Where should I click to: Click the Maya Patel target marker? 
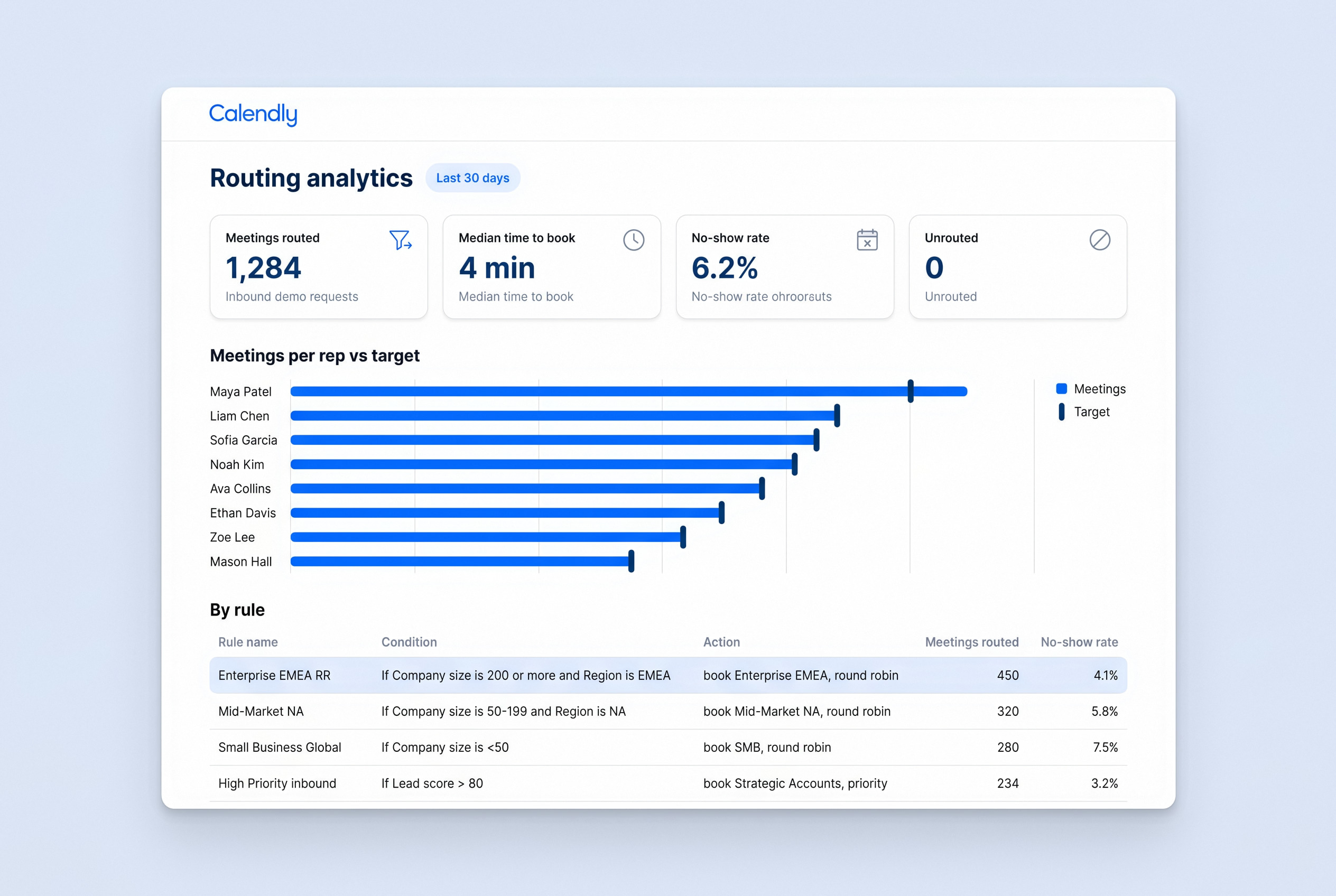(910, 391)
